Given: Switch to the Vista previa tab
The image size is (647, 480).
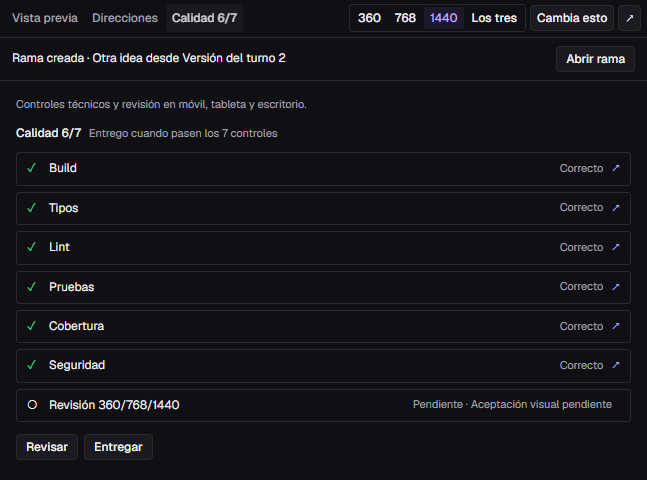Looking at the screenshot, I should [x=45, y=18].
